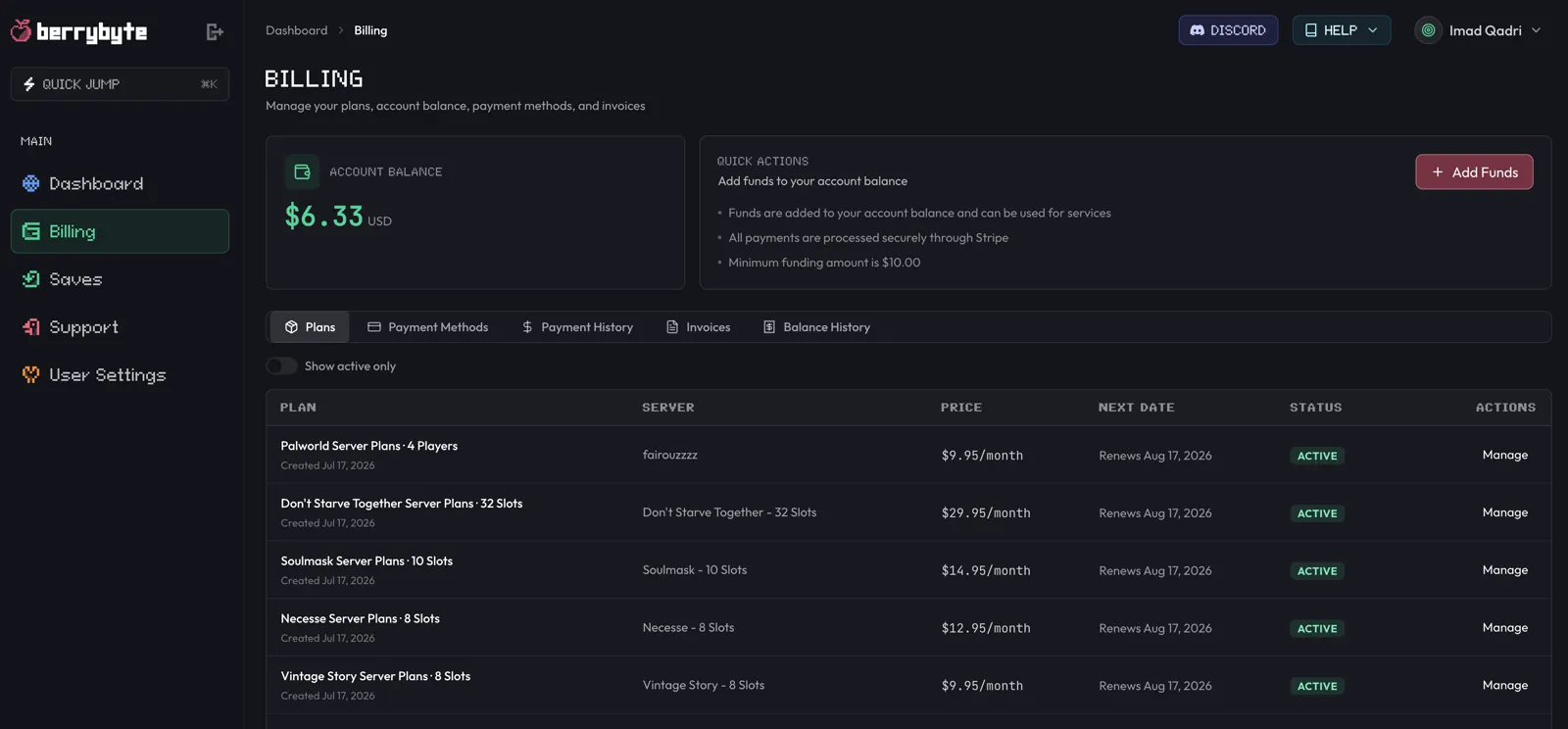Image resolution: width=1568 pixels, height=729 pixels.
Task: Click the $12.95/month price
Action: pos(986,629)
